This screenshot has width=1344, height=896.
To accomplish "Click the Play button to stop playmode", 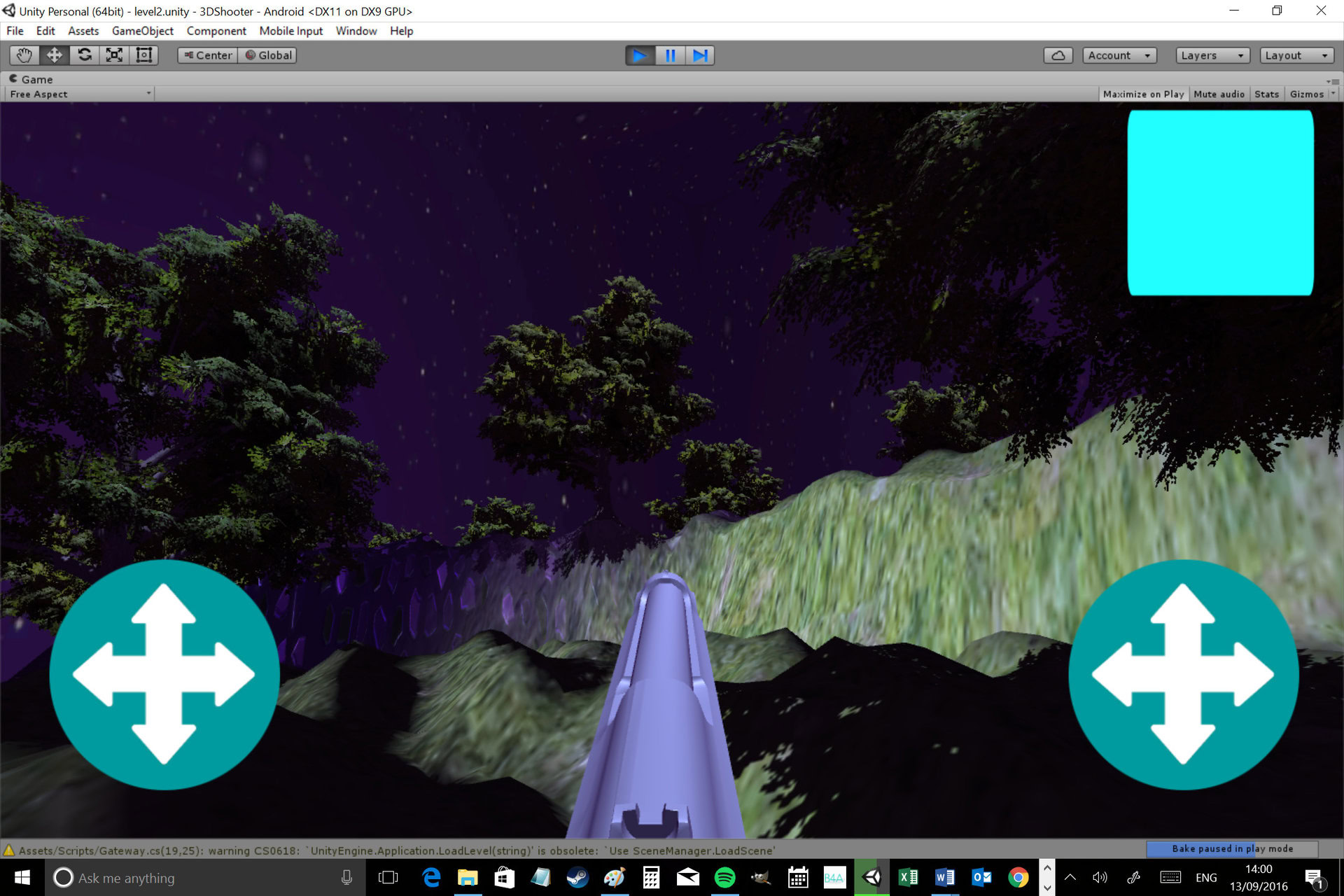I will tap(640, 55).
